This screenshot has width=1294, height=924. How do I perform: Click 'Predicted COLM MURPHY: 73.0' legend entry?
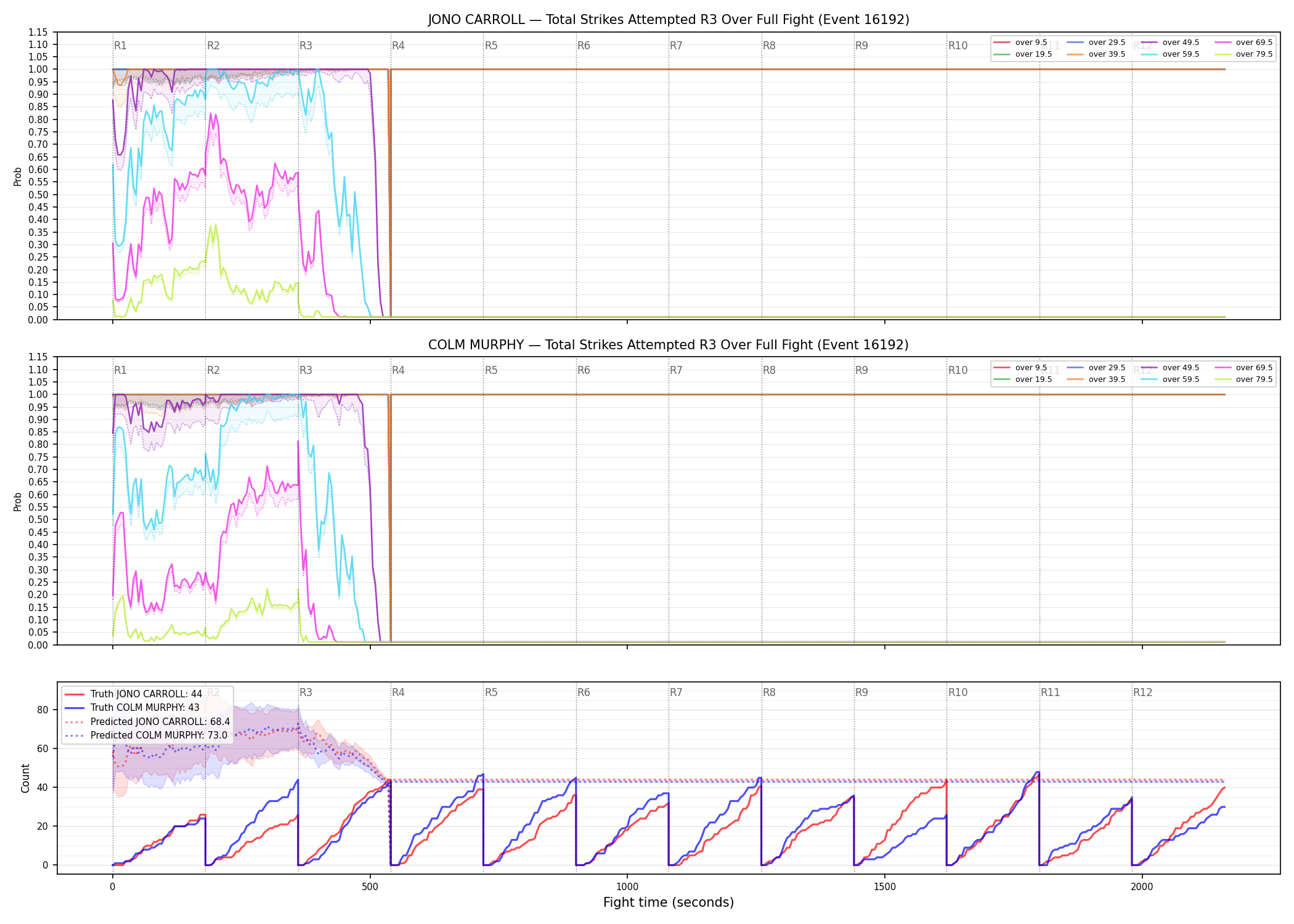pyautogui.click(x=146, y=736)
